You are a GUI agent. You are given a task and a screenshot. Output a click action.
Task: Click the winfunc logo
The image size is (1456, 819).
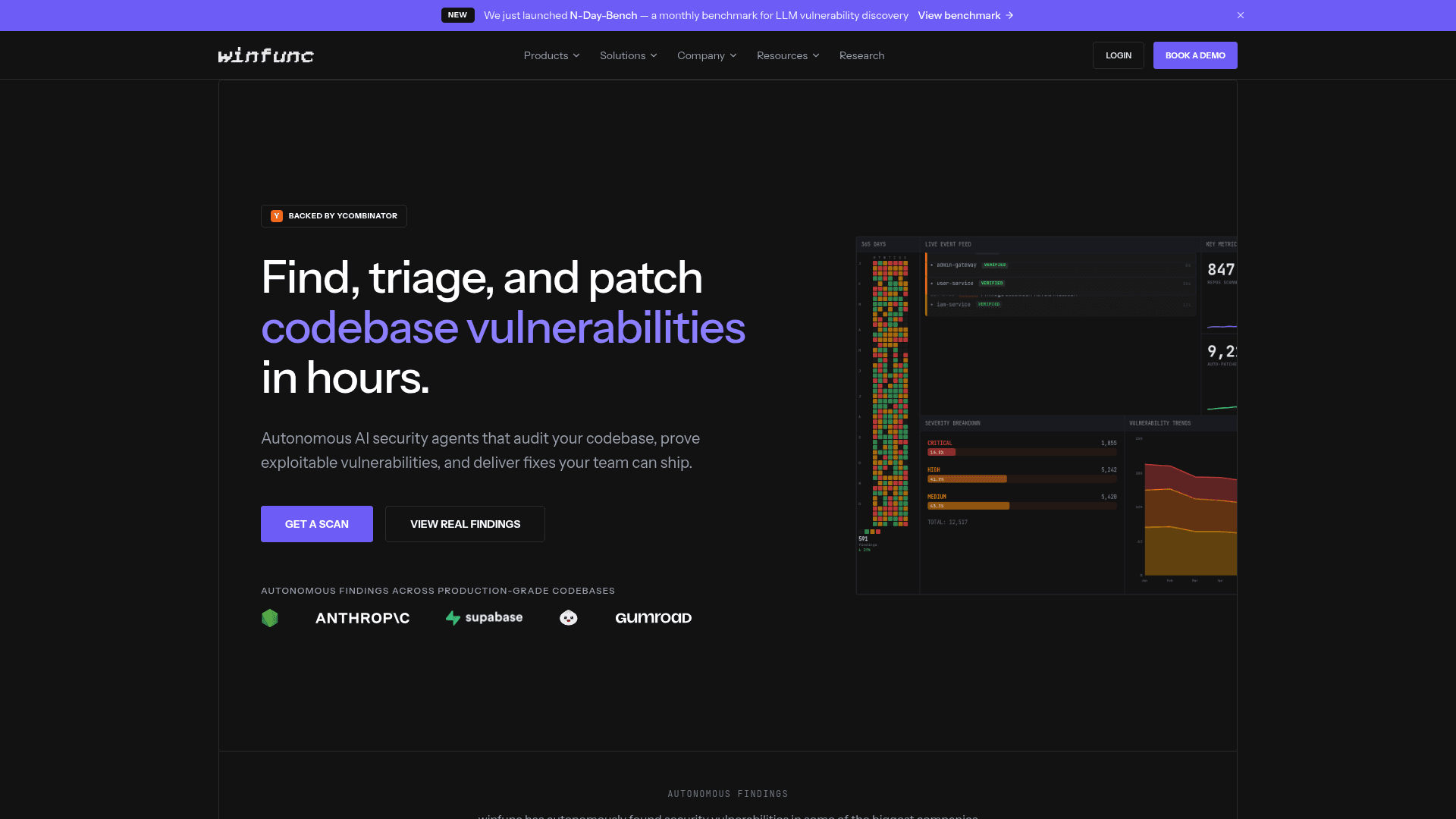point(265,55)
